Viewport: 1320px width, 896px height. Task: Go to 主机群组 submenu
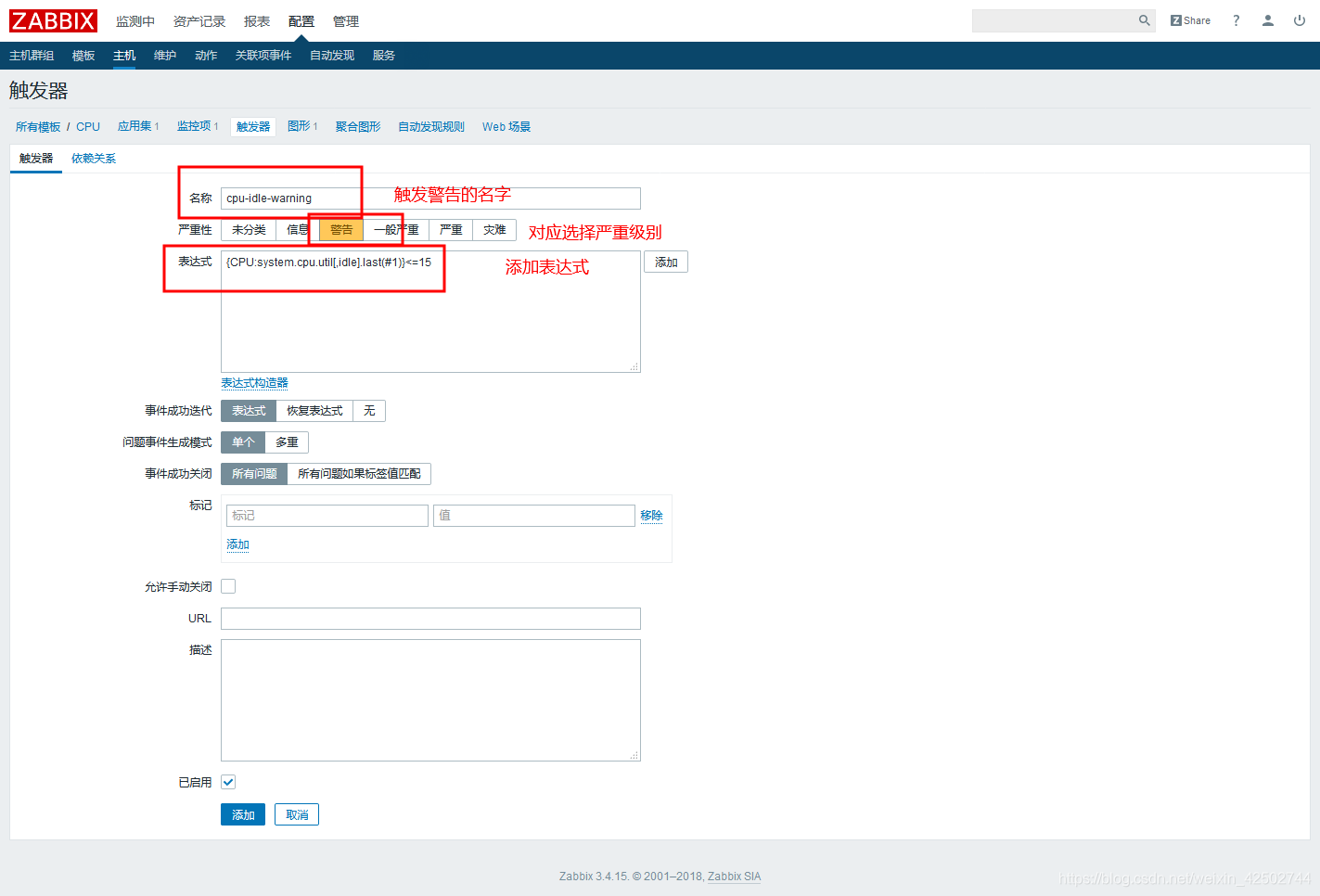pos(32,56)
